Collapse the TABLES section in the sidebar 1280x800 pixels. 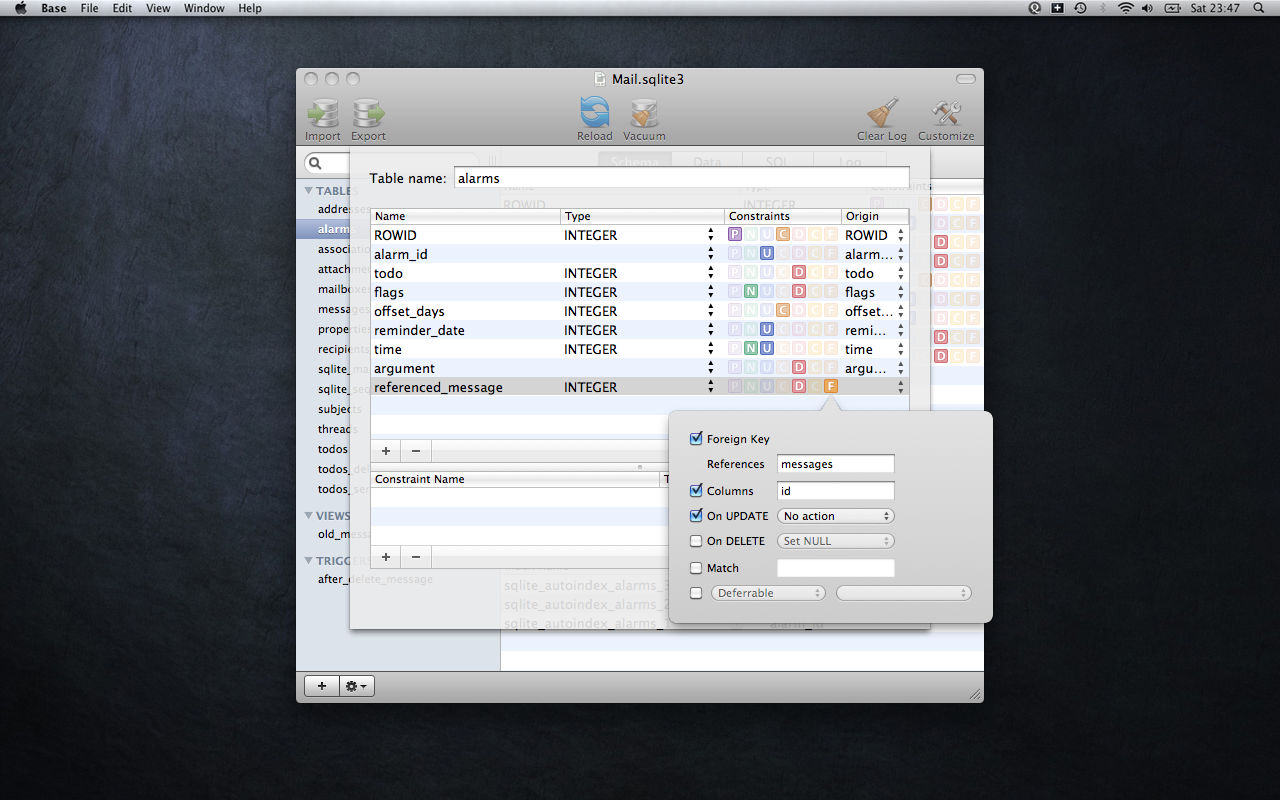[308, 190]
